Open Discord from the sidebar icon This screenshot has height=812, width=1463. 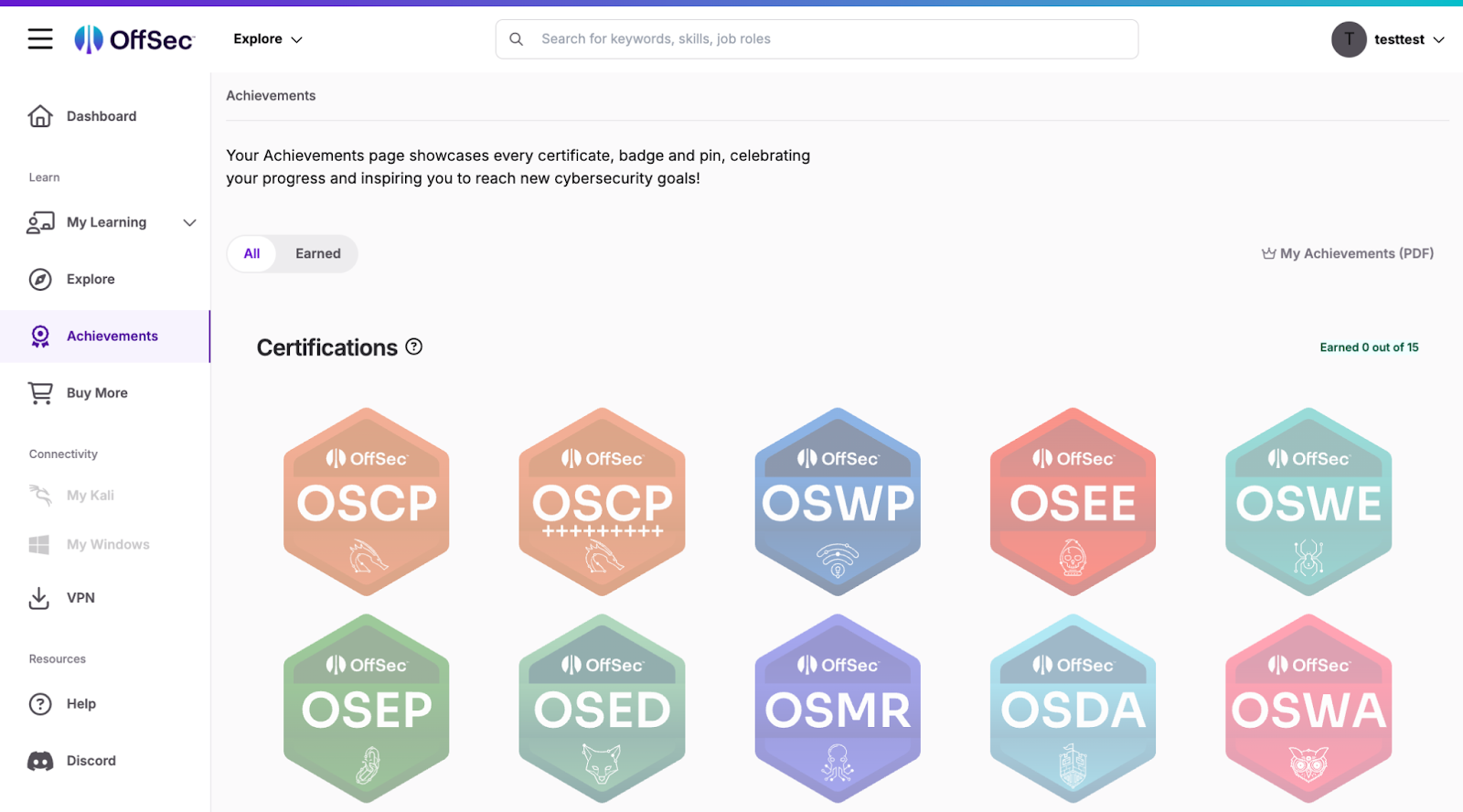[40, 761]
